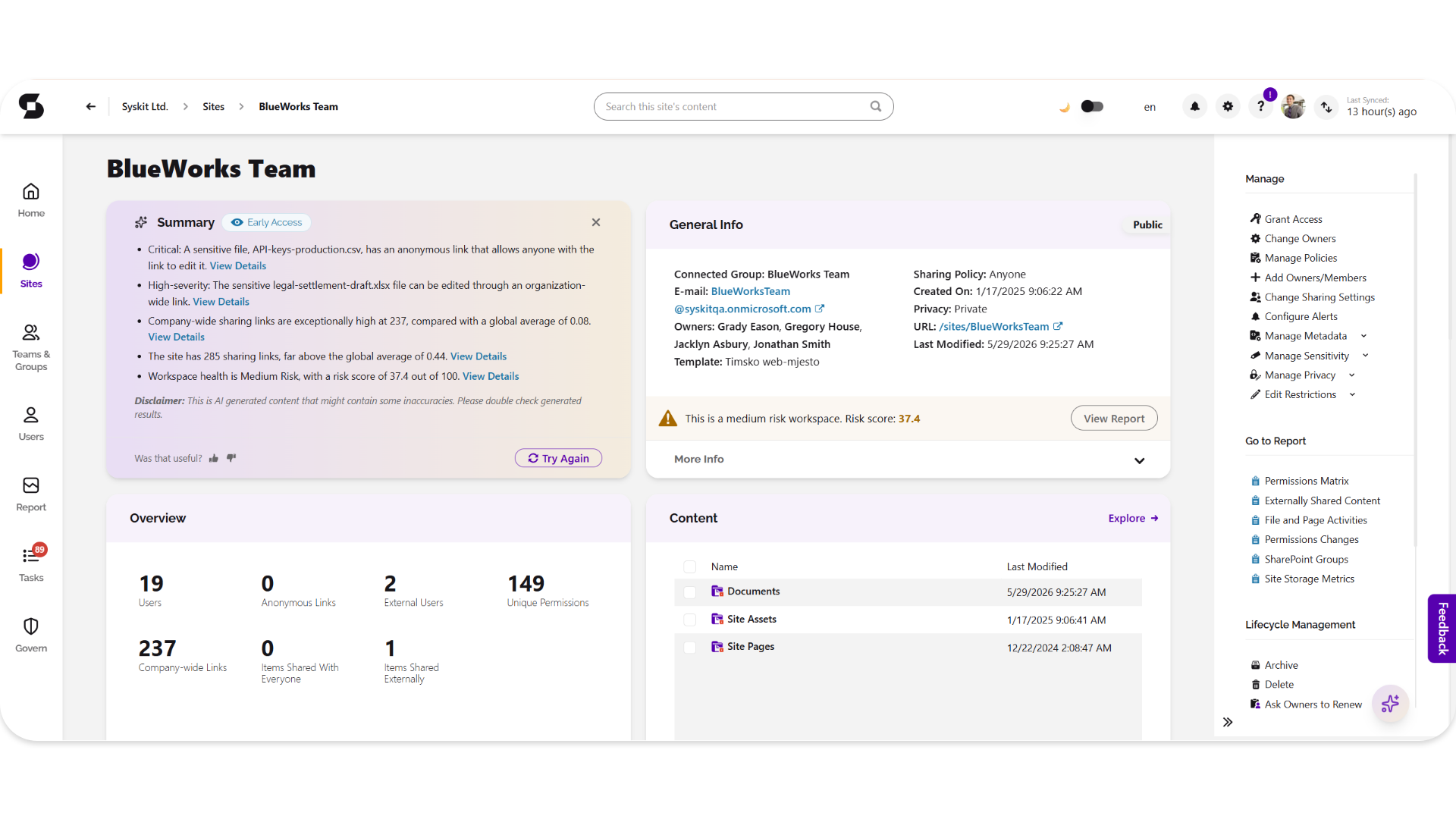The image size is (1456, 819).
Task: Click Syskit Ltd. breadcrumb
Action: [145, 107]
